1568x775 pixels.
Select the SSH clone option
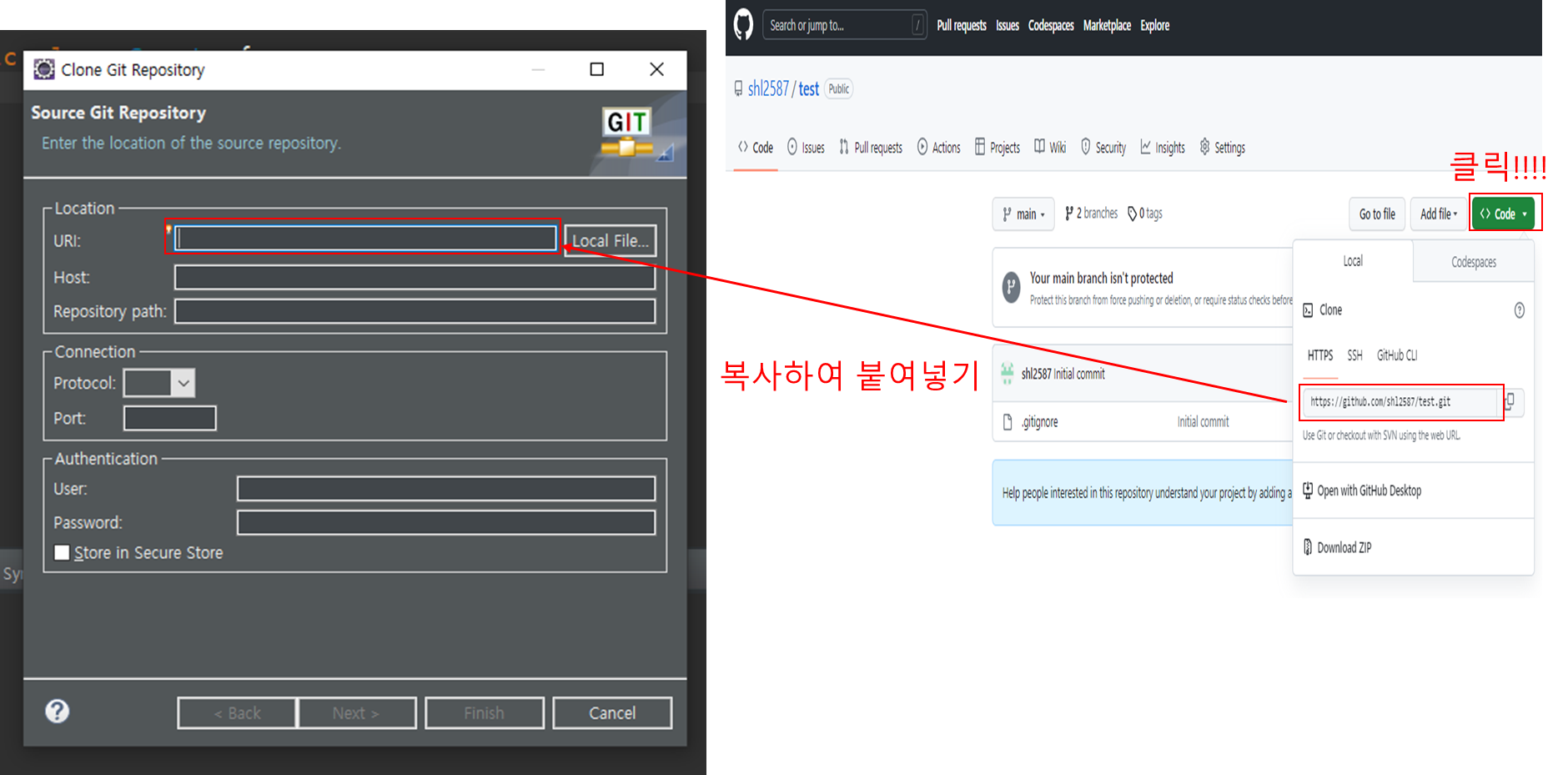[1355, 355]
